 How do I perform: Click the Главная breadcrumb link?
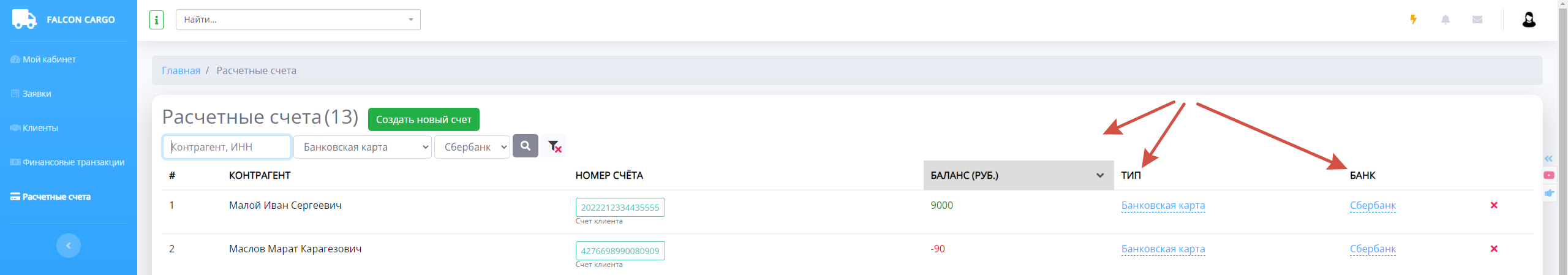[181, 70]
